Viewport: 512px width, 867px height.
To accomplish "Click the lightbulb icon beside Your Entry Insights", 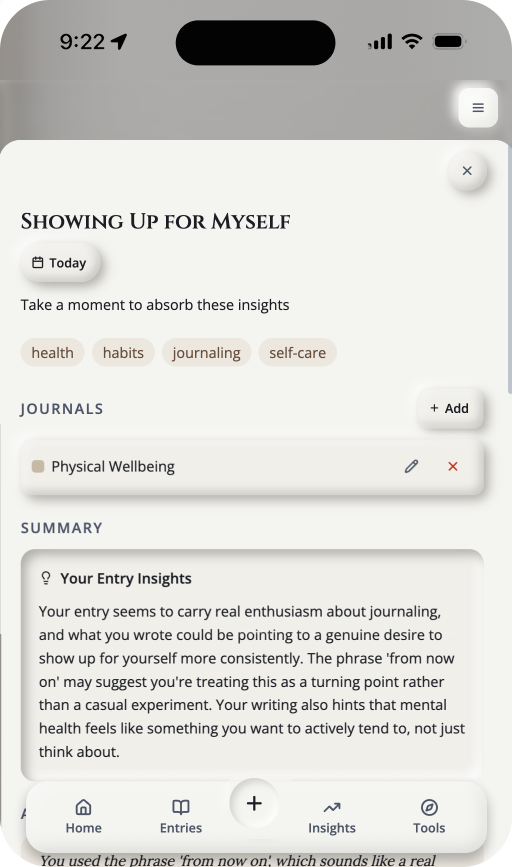I will [46, 578].
